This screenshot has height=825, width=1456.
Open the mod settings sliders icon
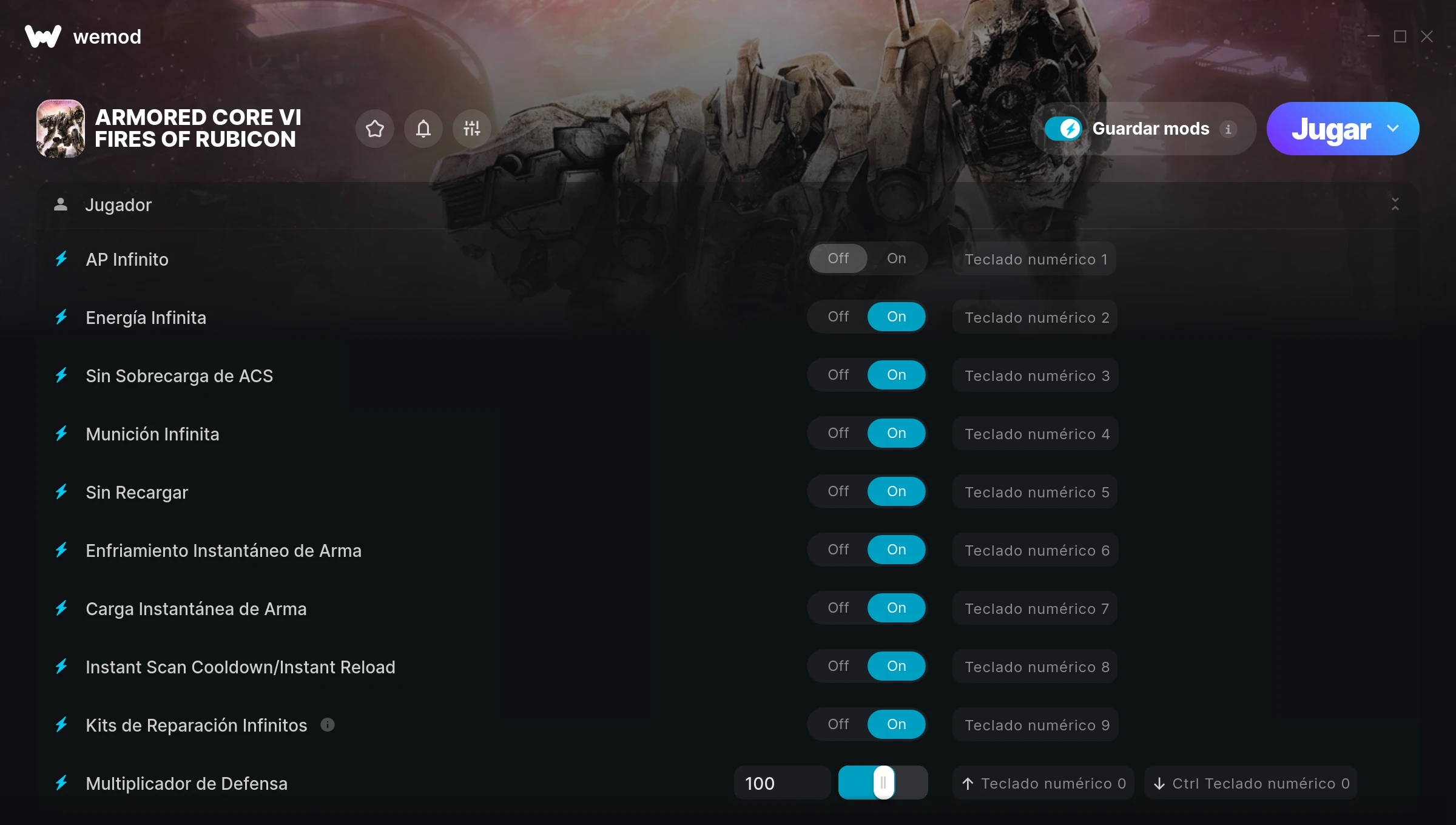[x=471, y=129]
